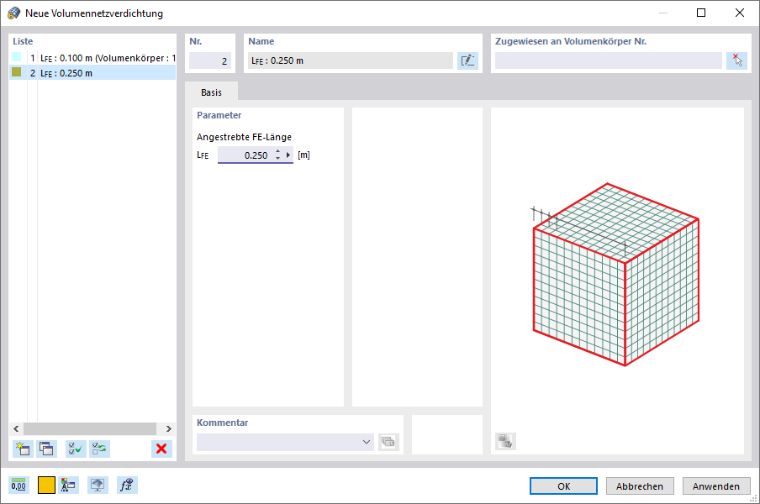
Task: Click the preview view settings icon
Action: 506,441
